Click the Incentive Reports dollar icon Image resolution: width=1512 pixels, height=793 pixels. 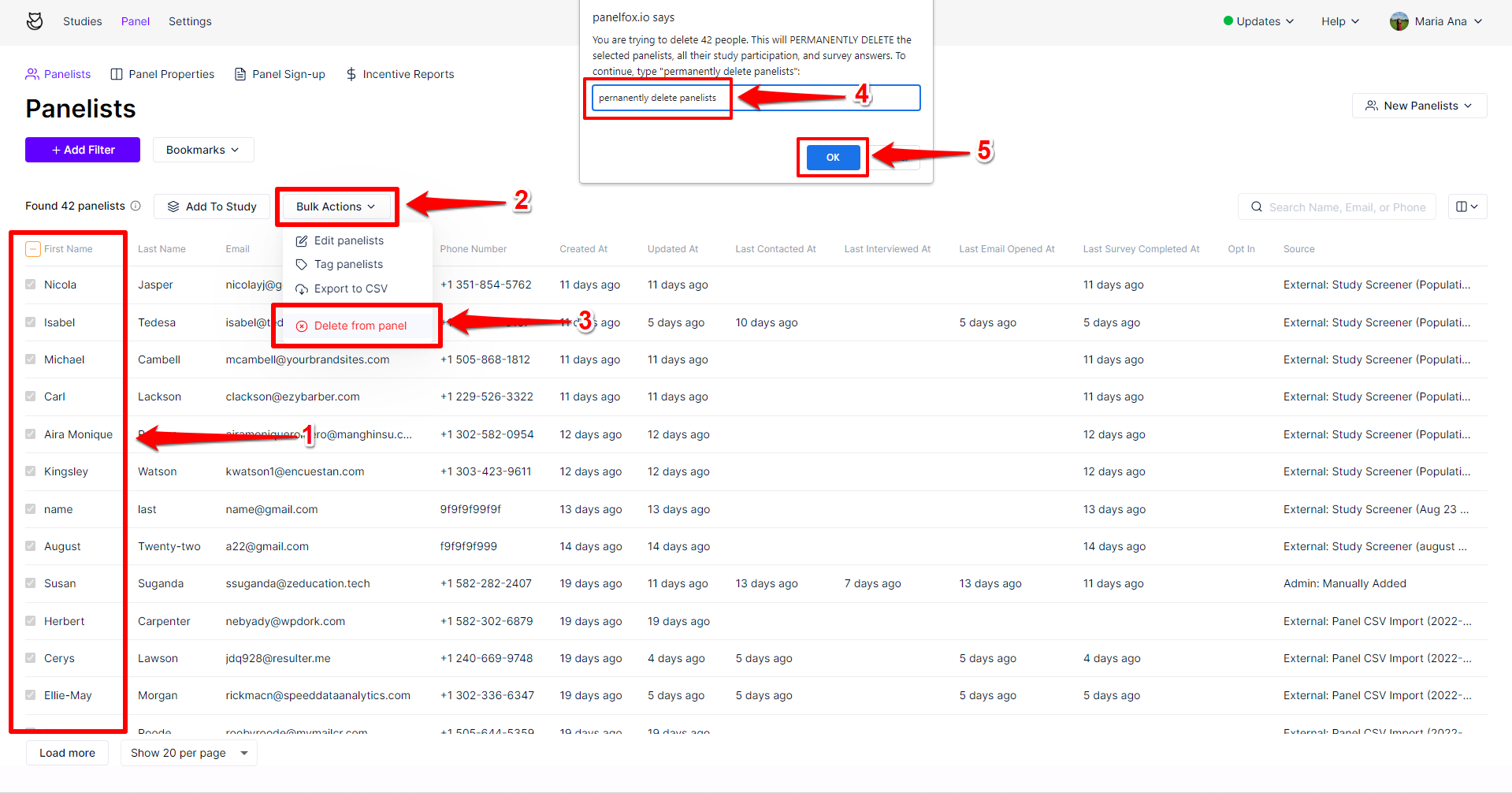pos(351,74)
